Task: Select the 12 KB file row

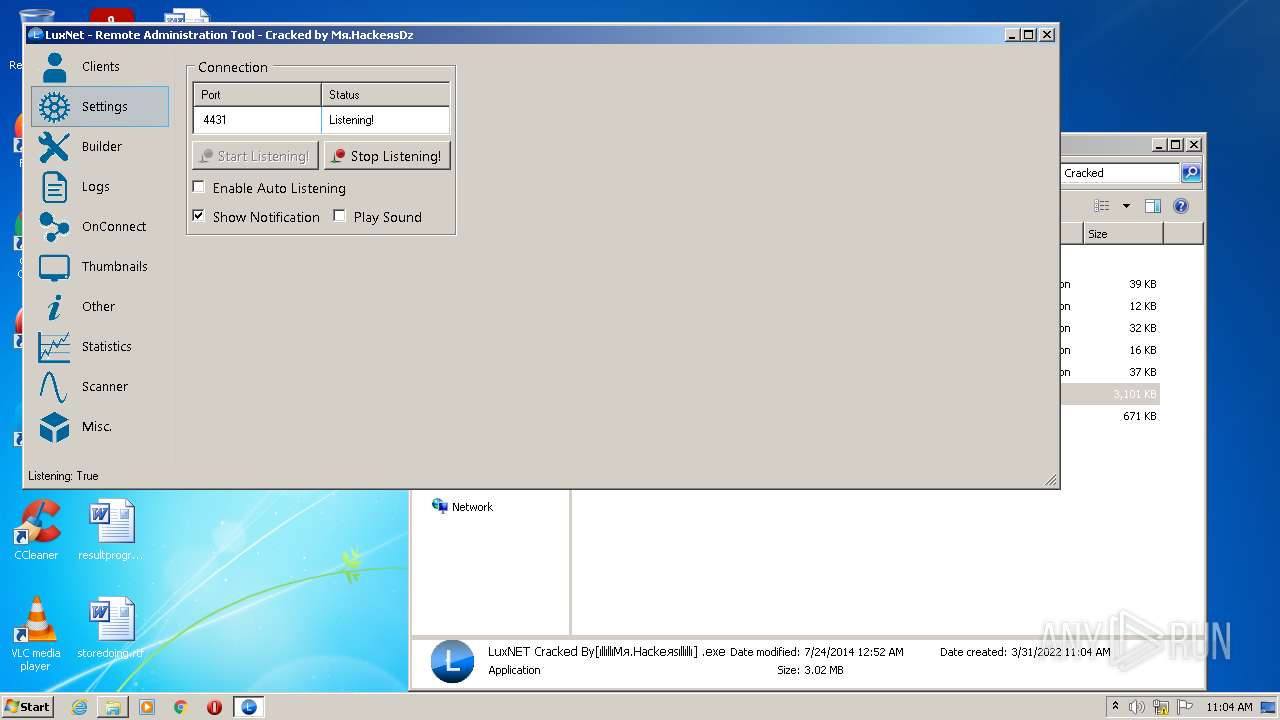Action: pyautogui.click(x=1110, y=306)
